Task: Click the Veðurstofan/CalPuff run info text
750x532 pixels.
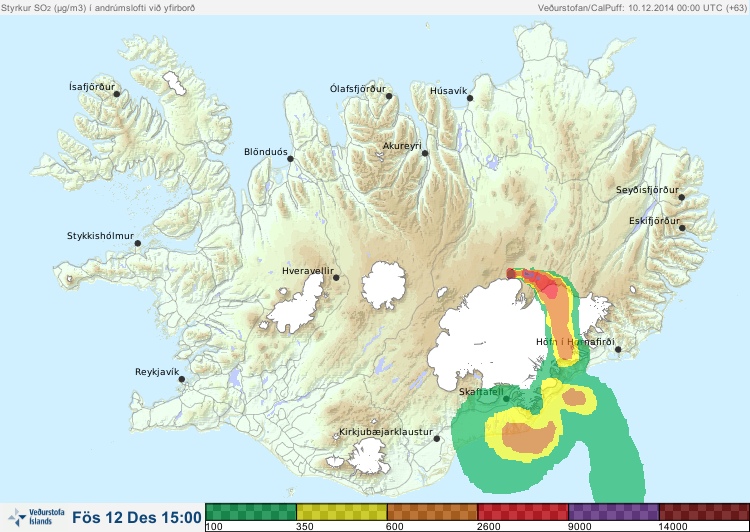Action: click(x=642, y=8)
